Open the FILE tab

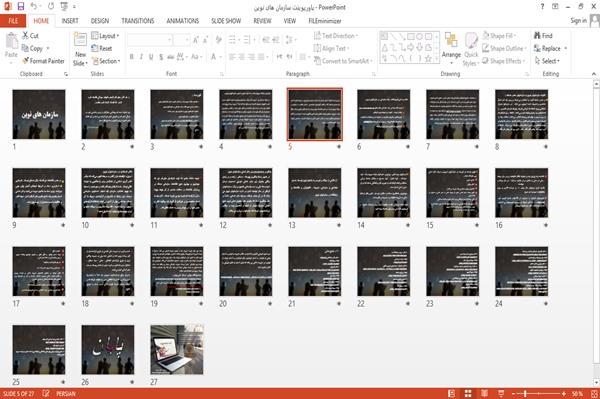click(x=13, y=21)
